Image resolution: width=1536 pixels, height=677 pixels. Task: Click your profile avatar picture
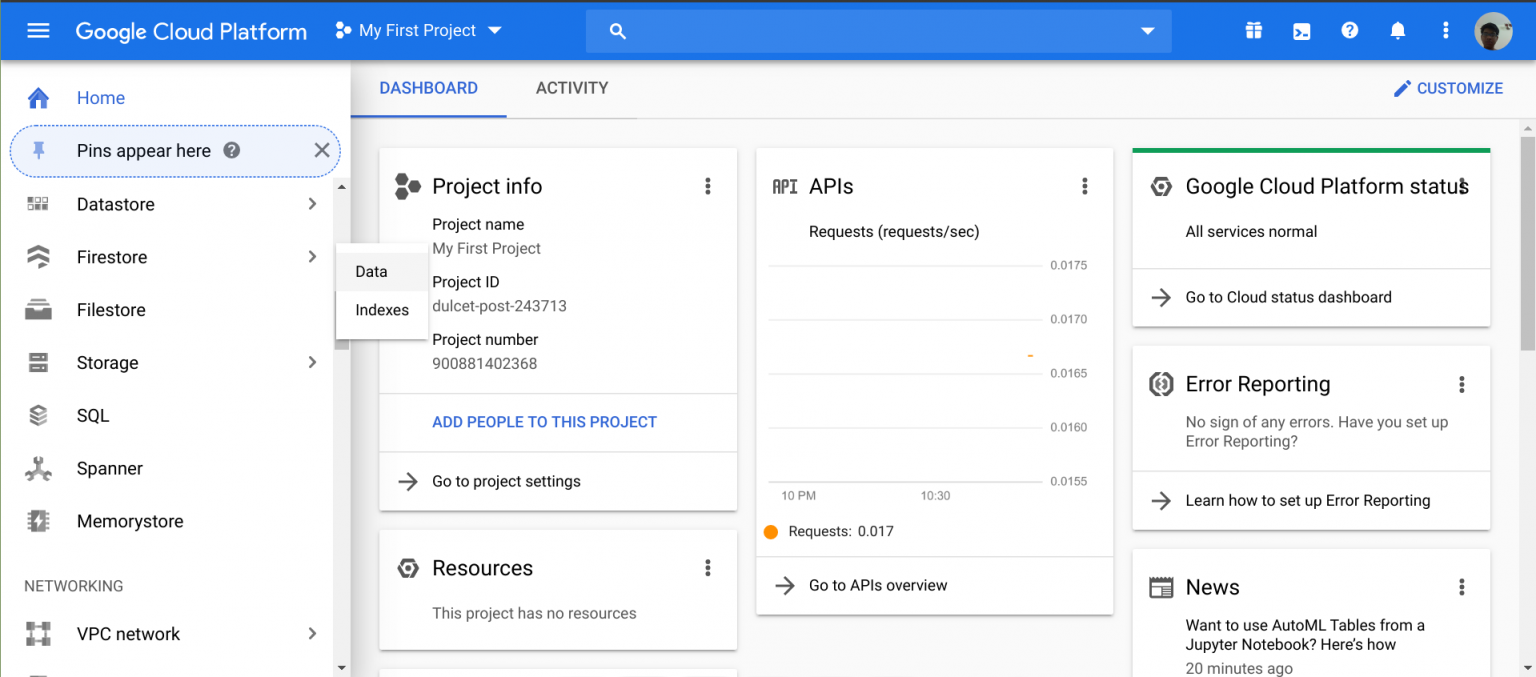[x=1493, y=31]
